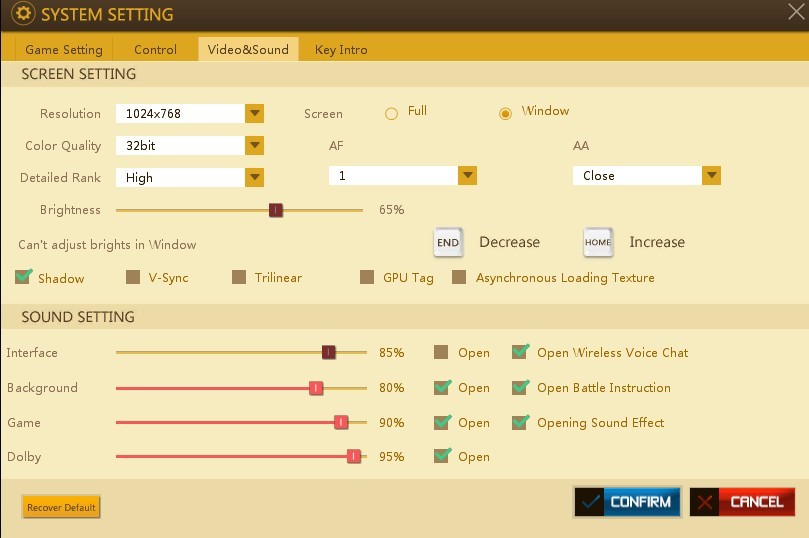Click the HOME key icon for Increase
The width and height of the screenshot is (809, 538).
[598, 242]
